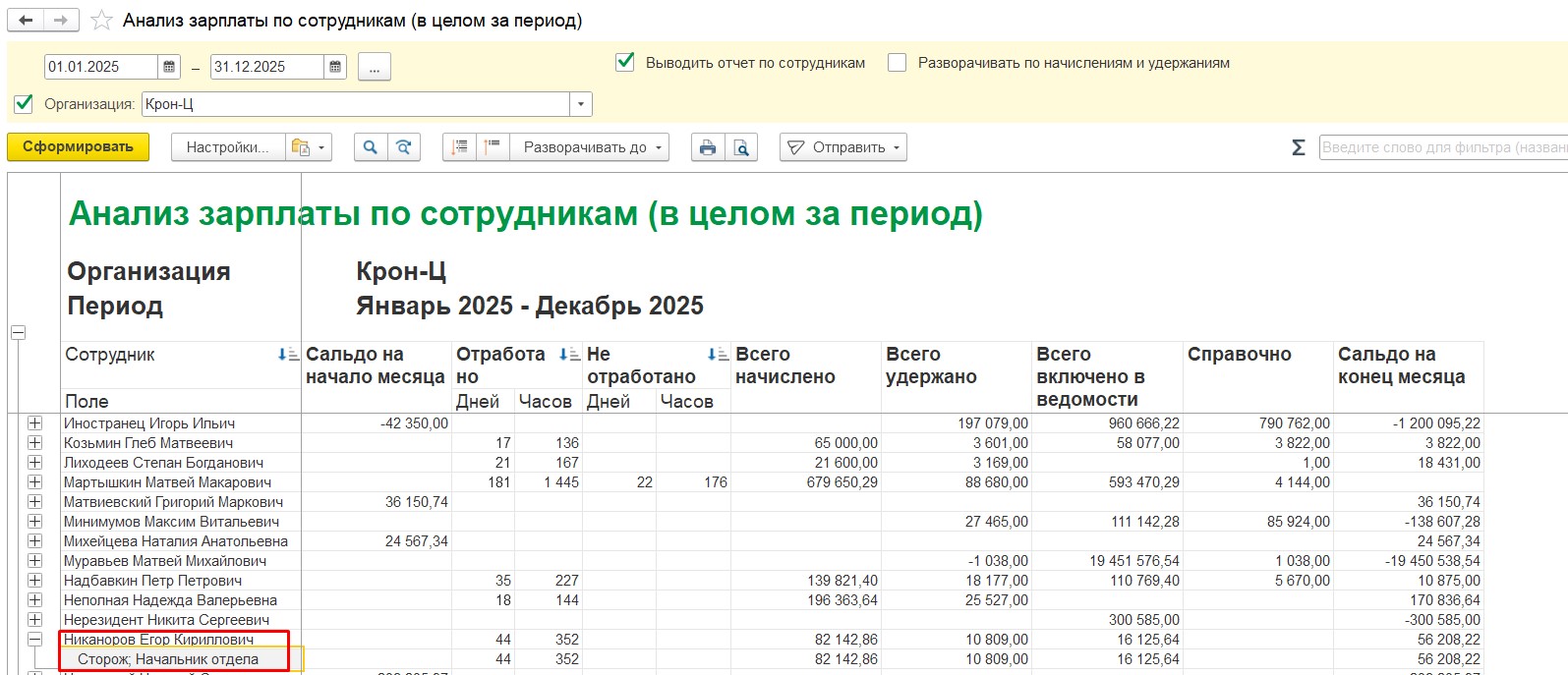
Task: Open the Отправить dropdown menu
Action: point(843,147)
